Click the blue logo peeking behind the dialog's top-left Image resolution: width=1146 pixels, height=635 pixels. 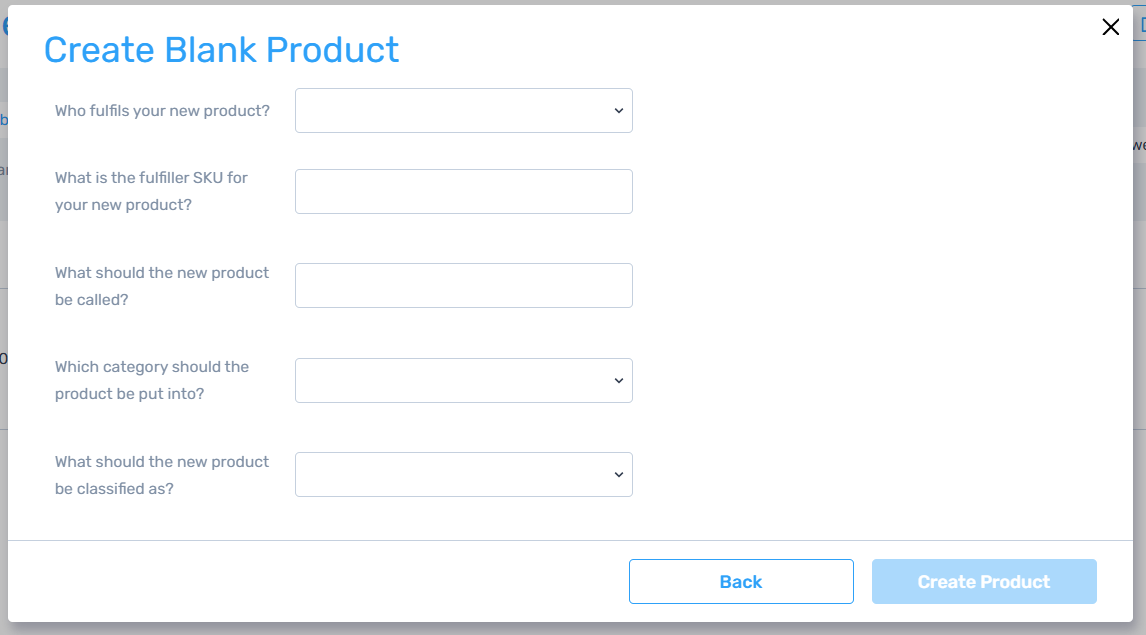[x=4, y=27]
